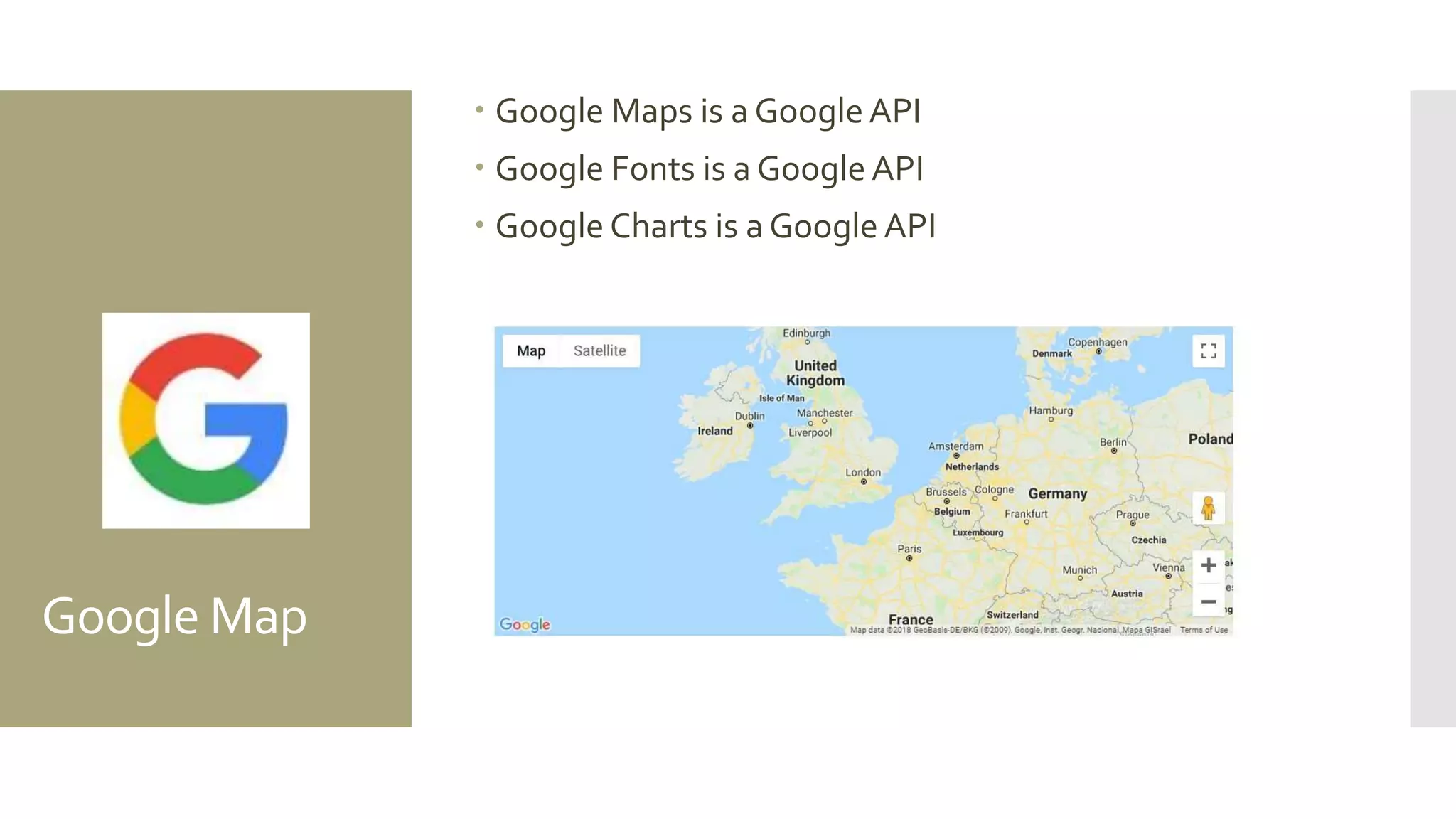The width and height of the screenshot is (1456, 819).
Task: Click the Amsterdam city label
Action: click(x=955, y=446)
